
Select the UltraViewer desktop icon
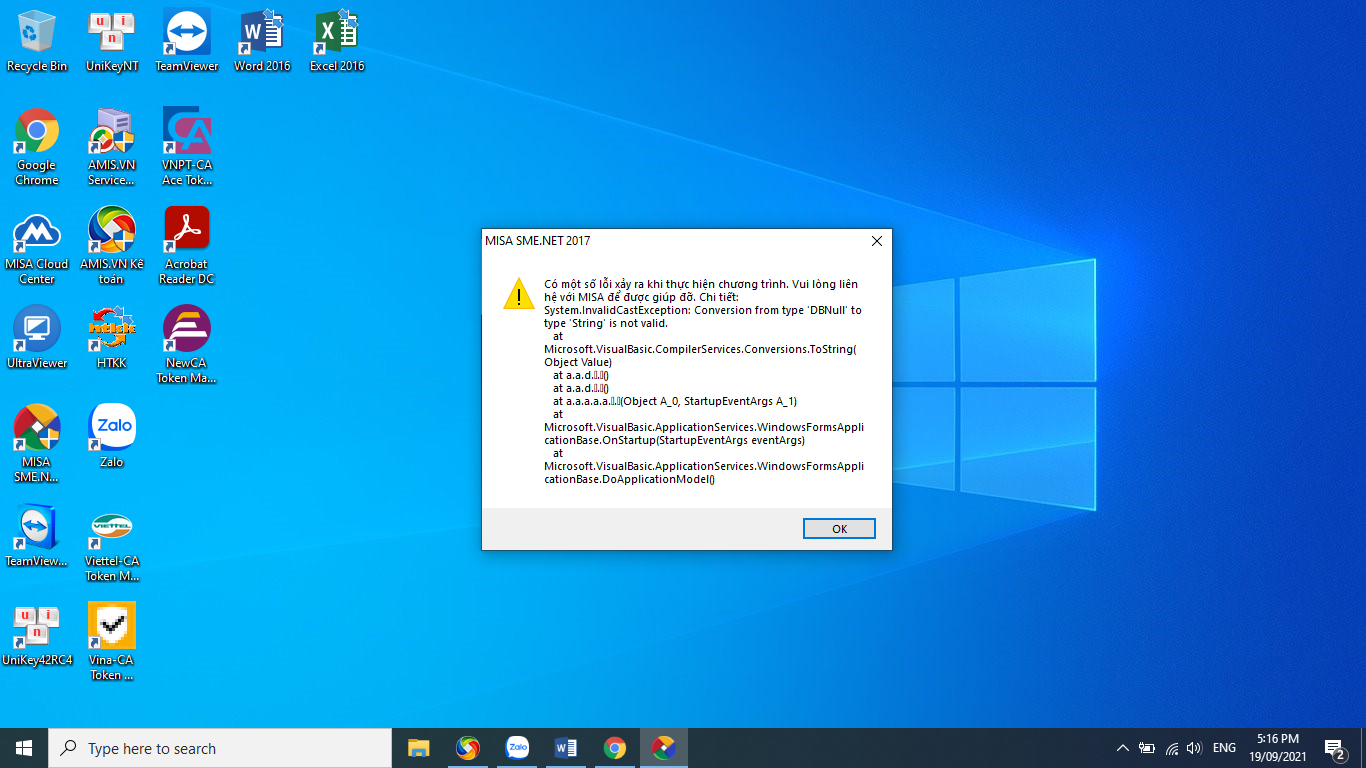click(37, 337)
